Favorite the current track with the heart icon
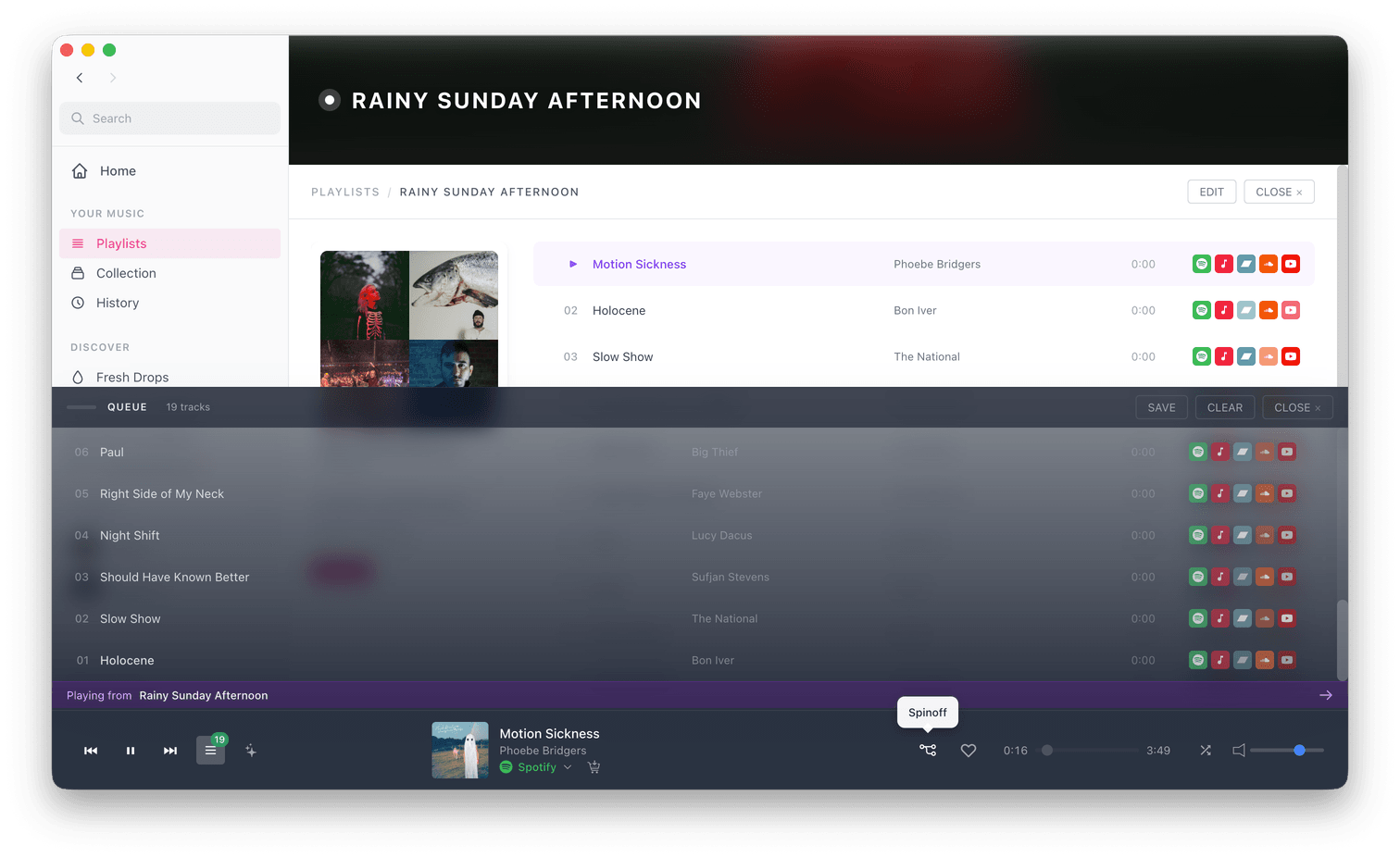Viewport: 1400px width, 858px height. (x=968, y=750)
